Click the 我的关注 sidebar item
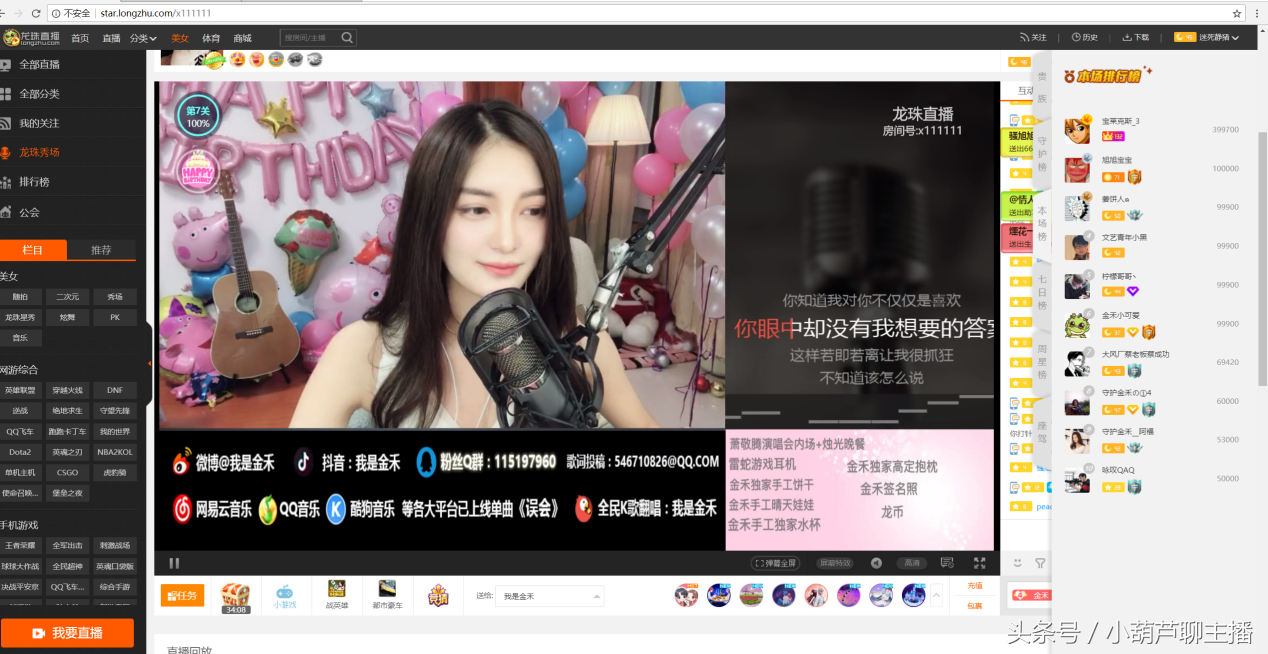Image resolution: width=1268 pixels, height=654 pixels. [x=40, y=123]
